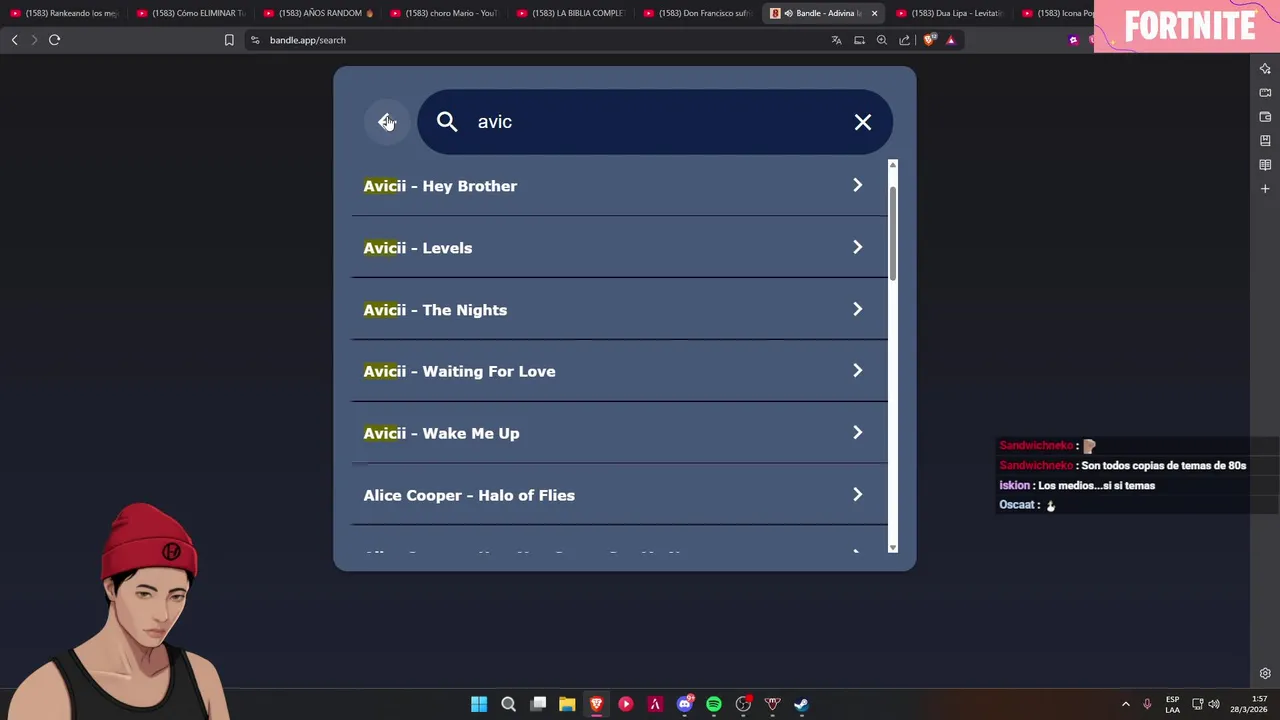Click the Brave browser taskbar icon

[596, 704]
